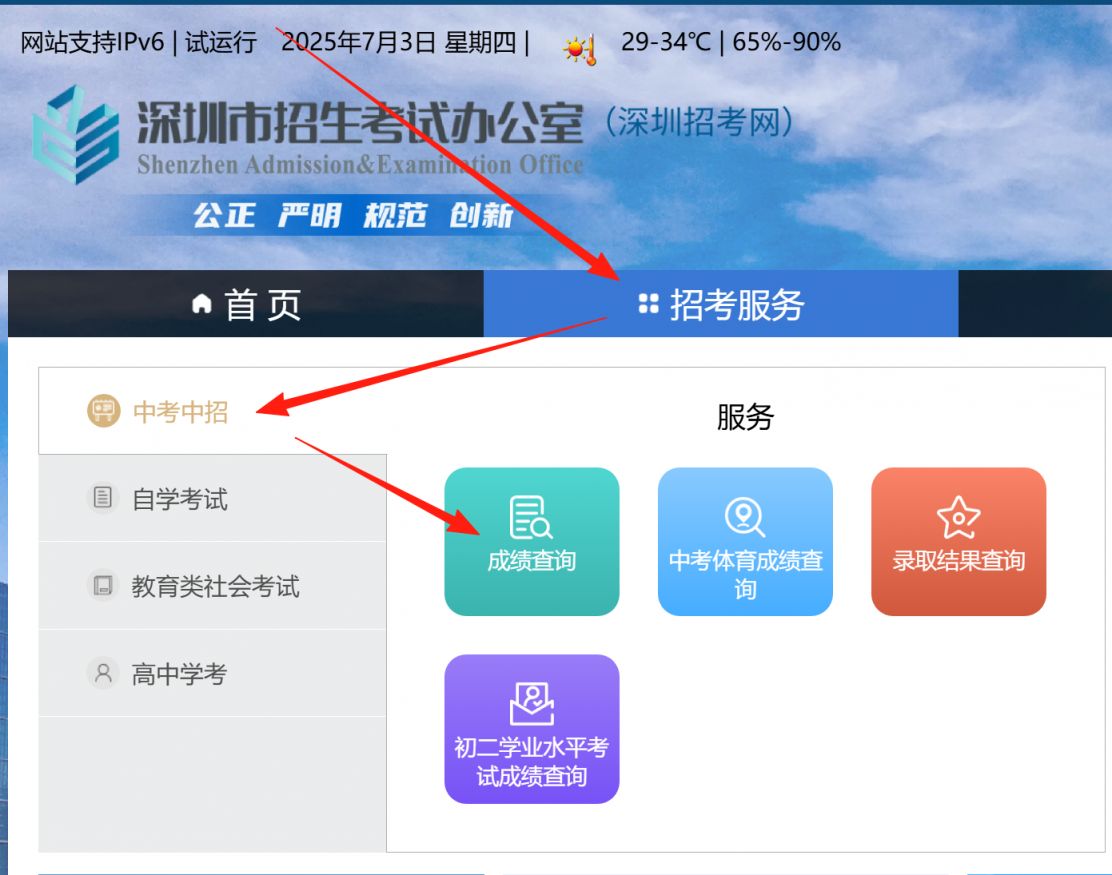
Task: Click the star icon in 录取结果查询
Action: (x=958, y=518)
